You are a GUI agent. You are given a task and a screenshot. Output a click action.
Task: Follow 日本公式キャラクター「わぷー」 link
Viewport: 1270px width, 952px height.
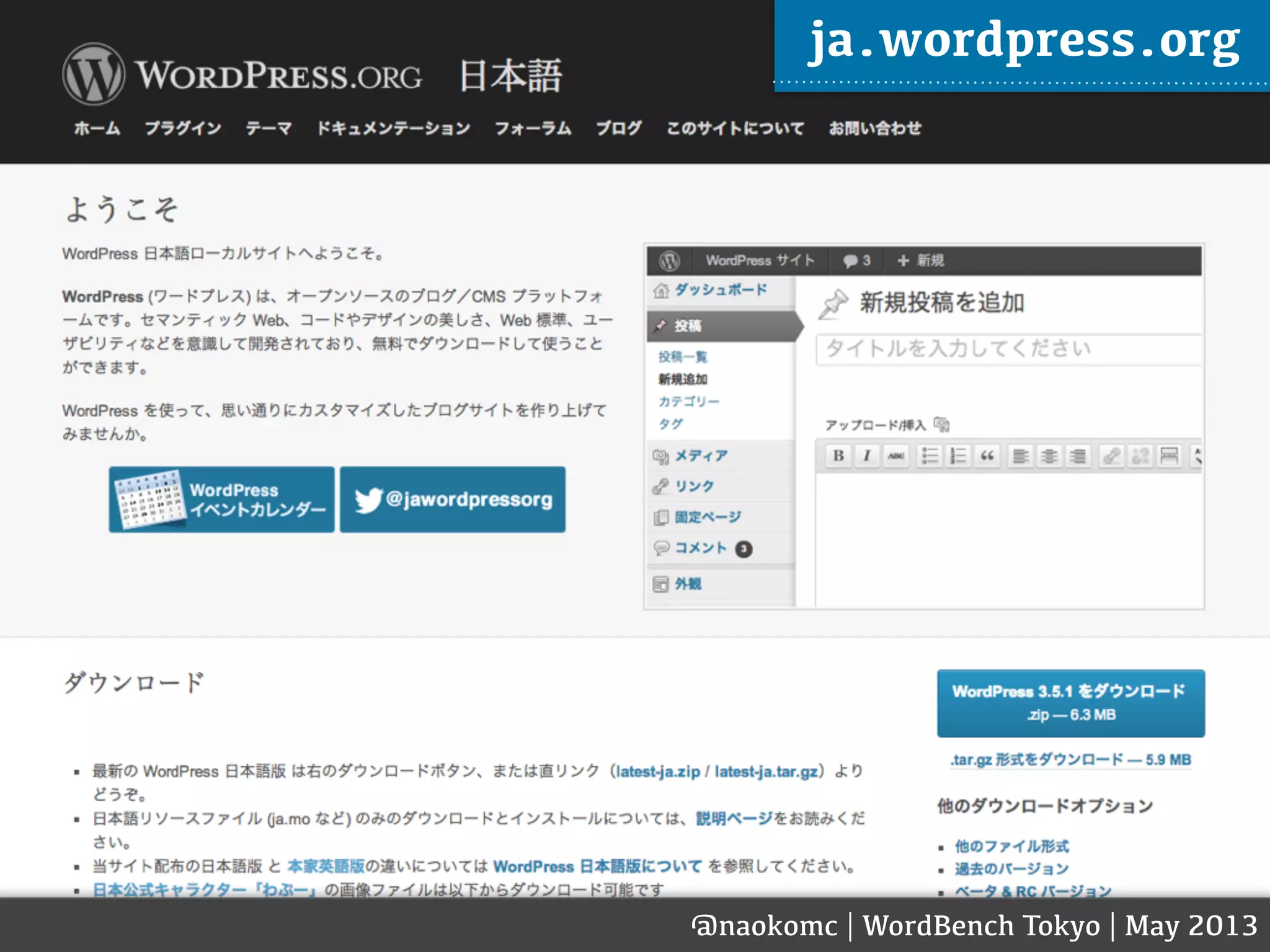click(205, 889)
